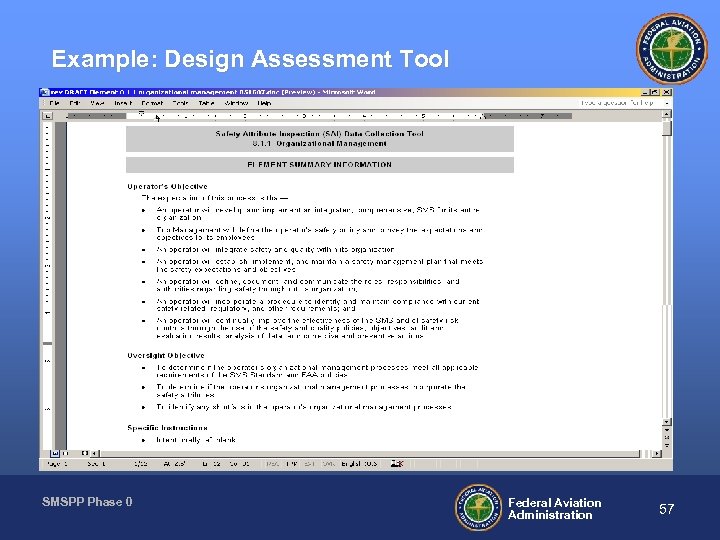The height and width of the screenshot is (540, 720).
Task: Open the View menu
Action: (97, 103)
